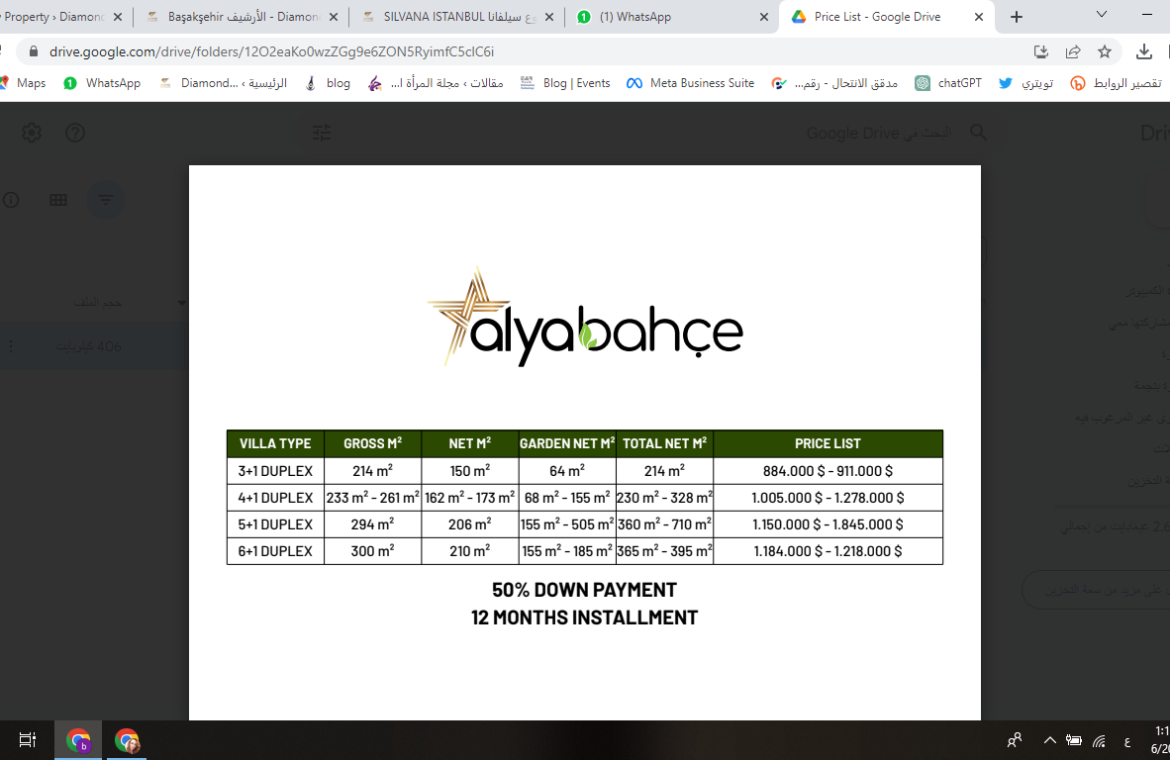
Task: Open the تويتري Twitter bookmark
Action: pos(1026,83)
